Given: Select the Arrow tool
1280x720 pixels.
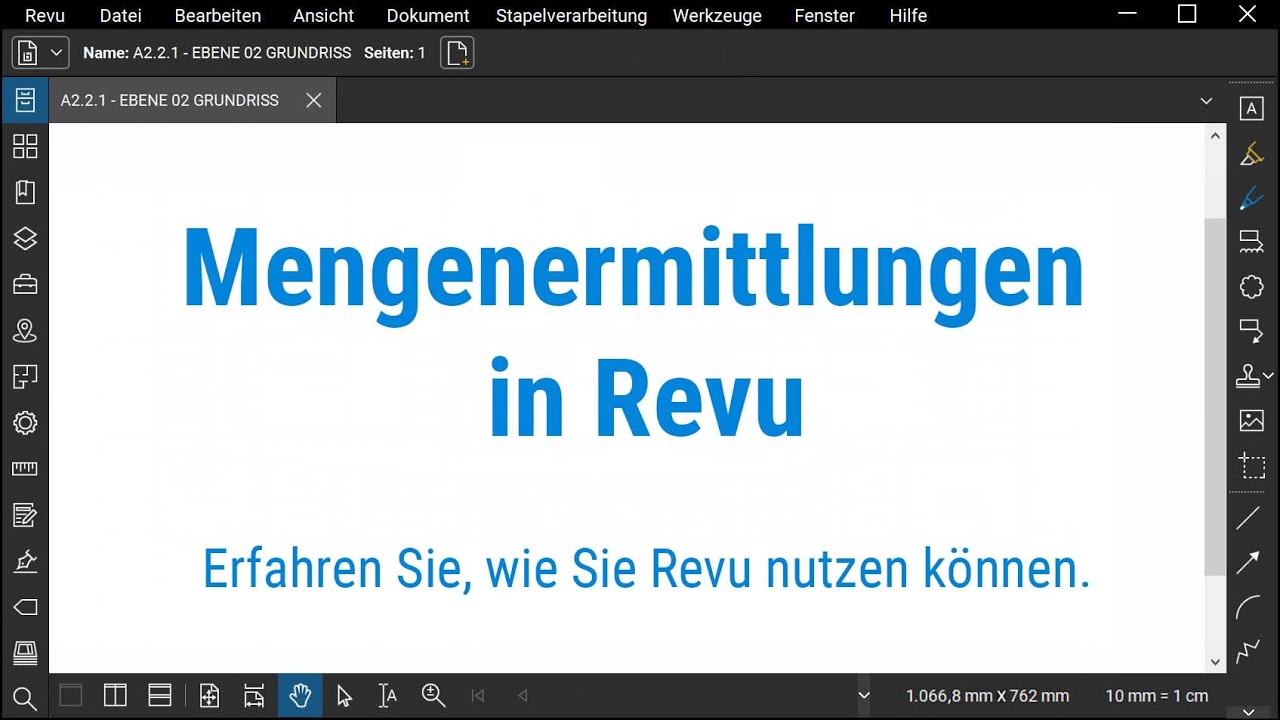Looking at the screenshot, I should 1248,563.
